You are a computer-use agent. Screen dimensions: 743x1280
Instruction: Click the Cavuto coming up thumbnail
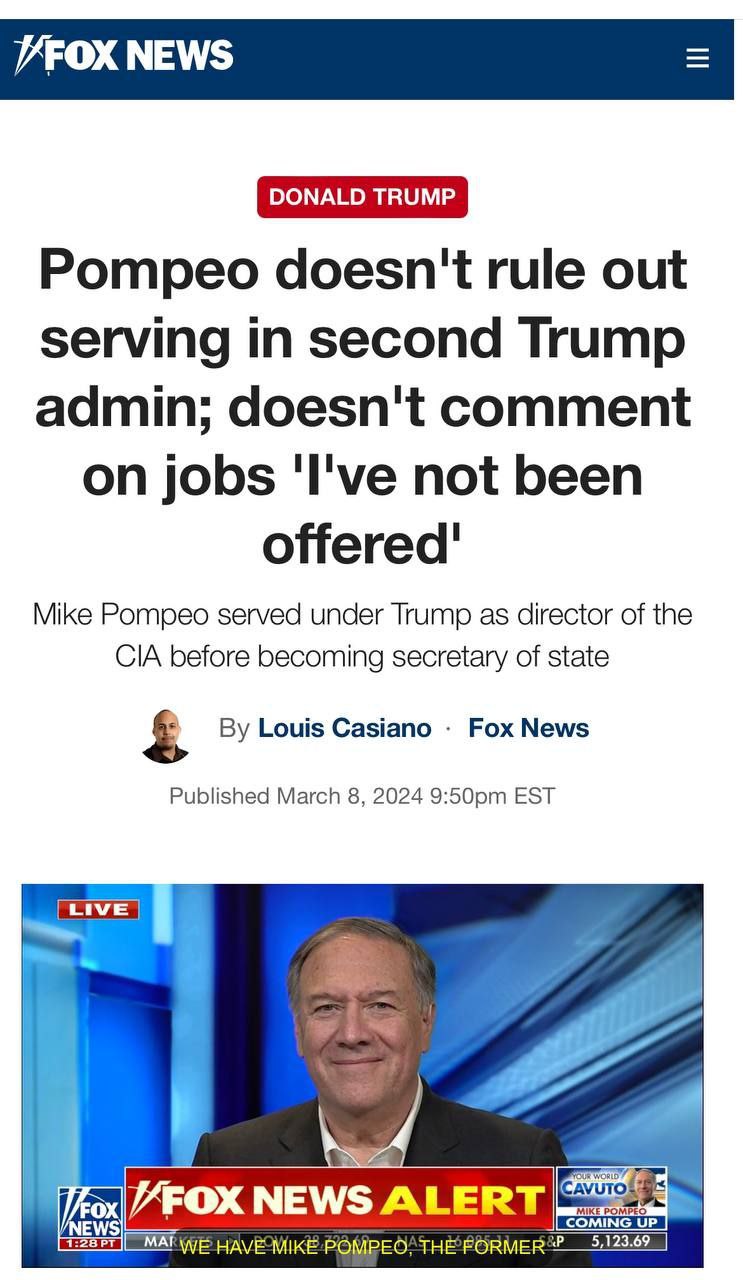click(612, 1198)
